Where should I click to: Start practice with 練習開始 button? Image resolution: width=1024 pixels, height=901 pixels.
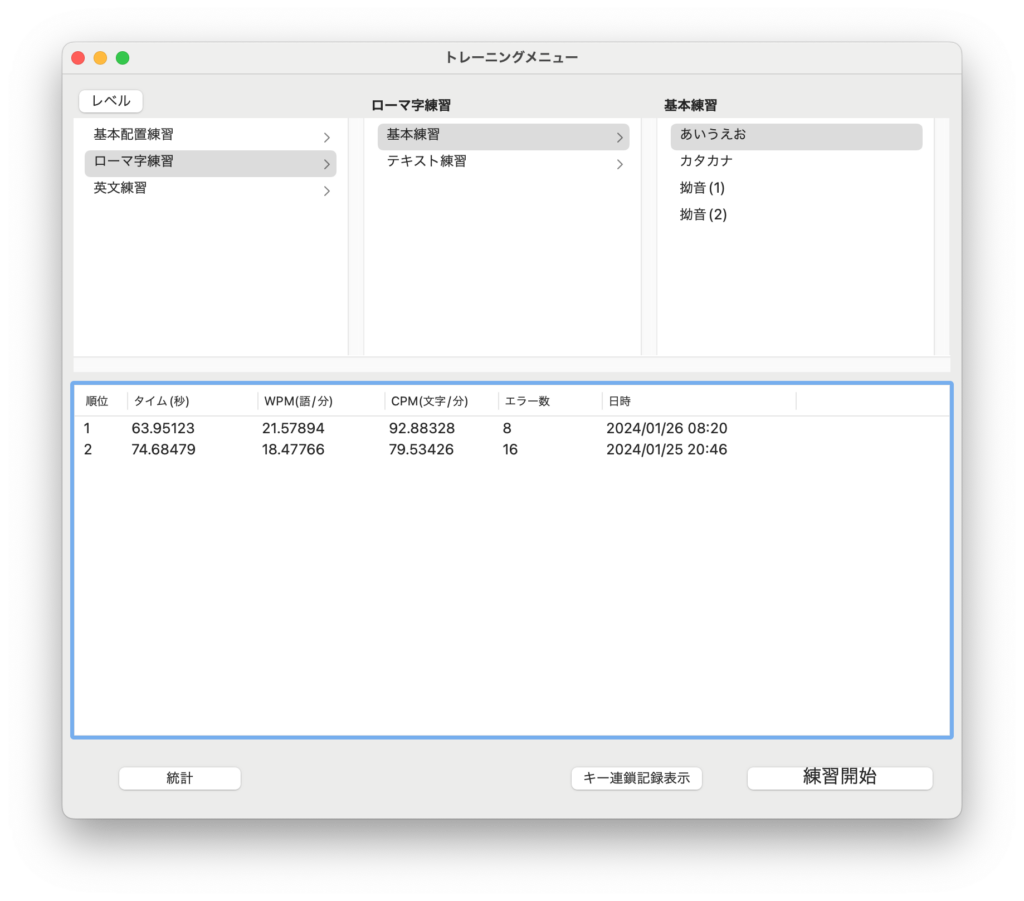point(839,777)
